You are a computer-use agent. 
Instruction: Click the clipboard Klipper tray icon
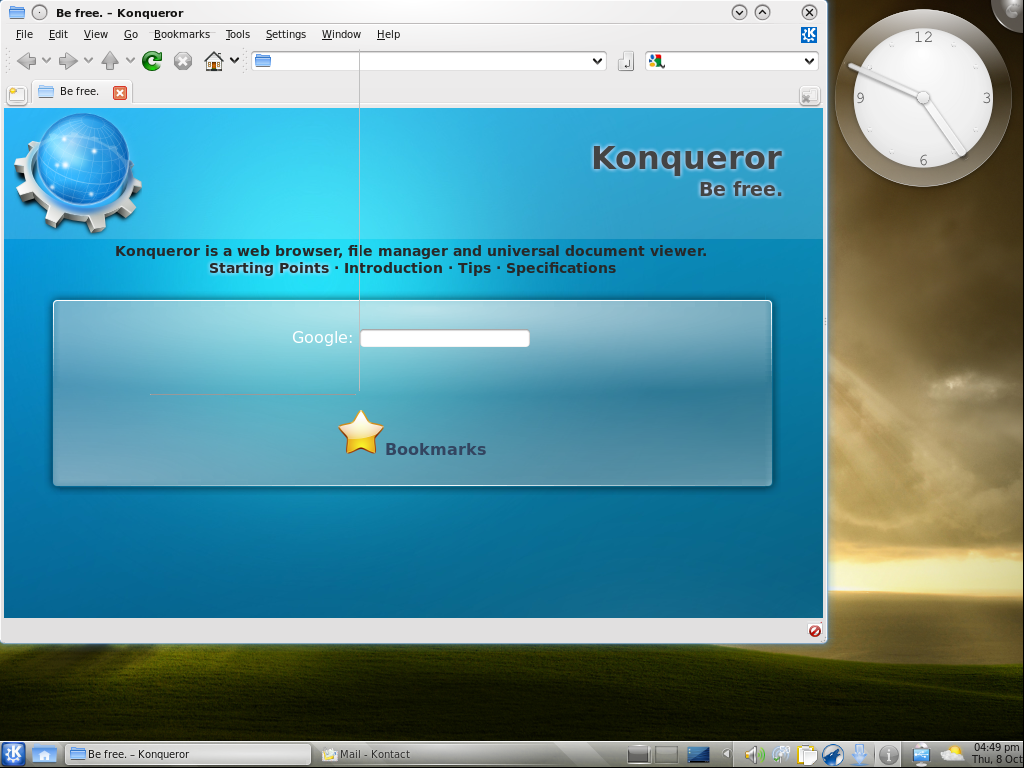pos(807,755)
